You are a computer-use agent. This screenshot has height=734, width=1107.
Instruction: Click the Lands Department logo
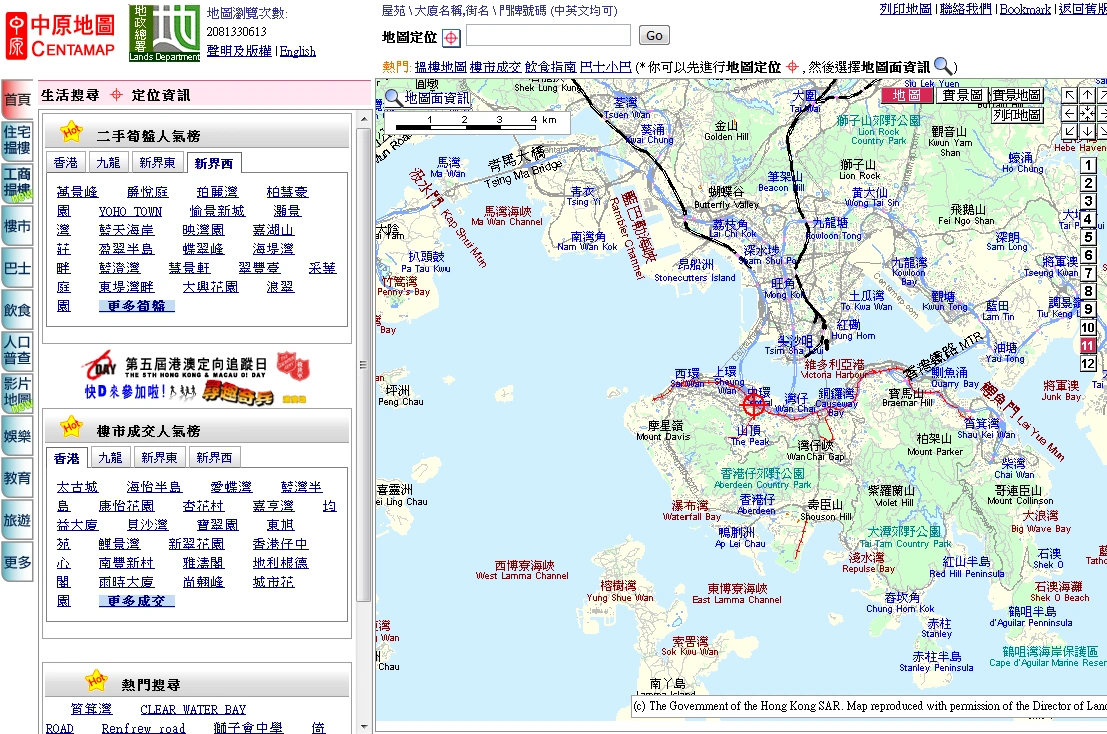pos(164,33)
